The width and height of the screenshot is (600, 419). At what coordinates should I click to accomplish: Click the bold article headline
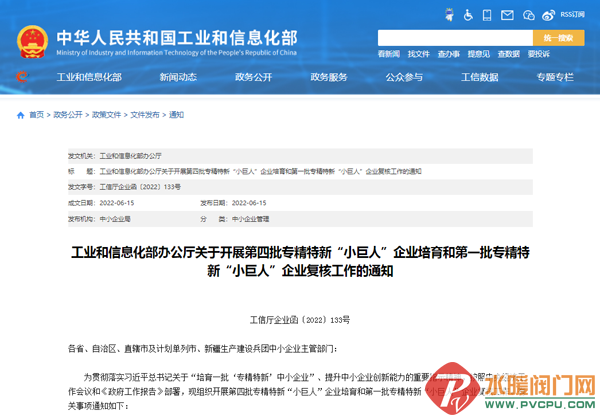coord(300,261)
